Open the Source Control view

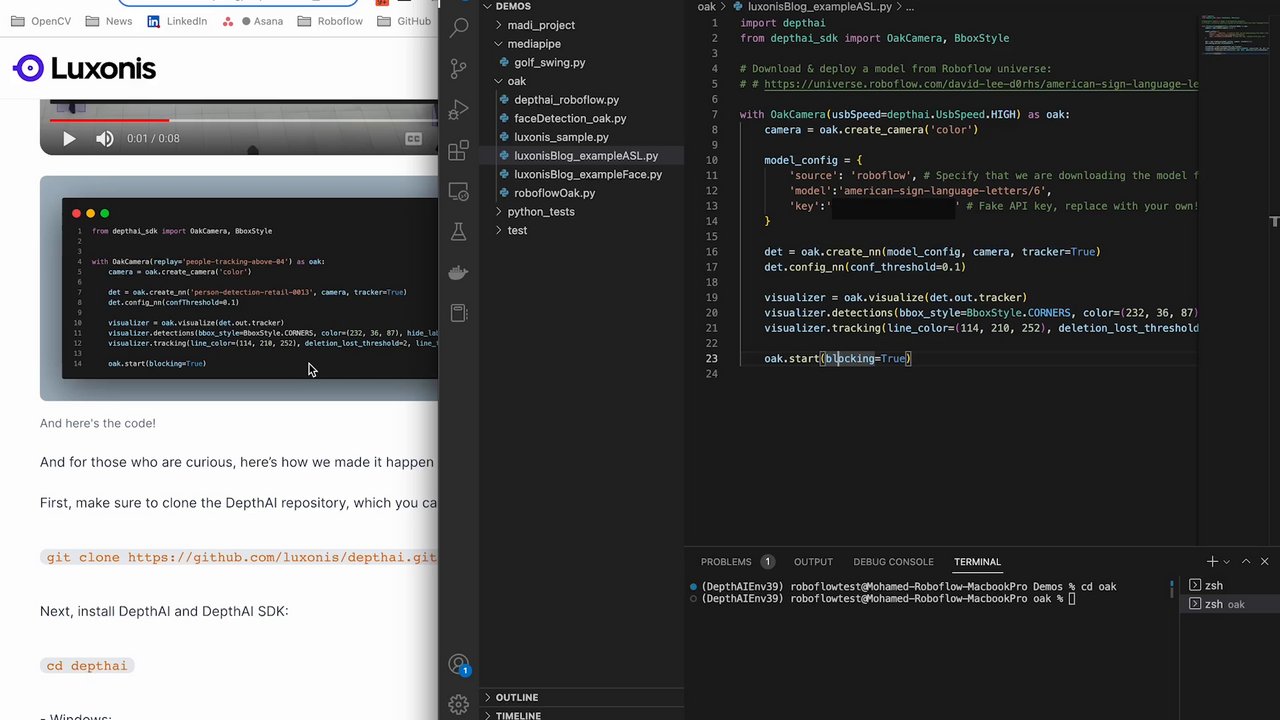pos(459,69)
